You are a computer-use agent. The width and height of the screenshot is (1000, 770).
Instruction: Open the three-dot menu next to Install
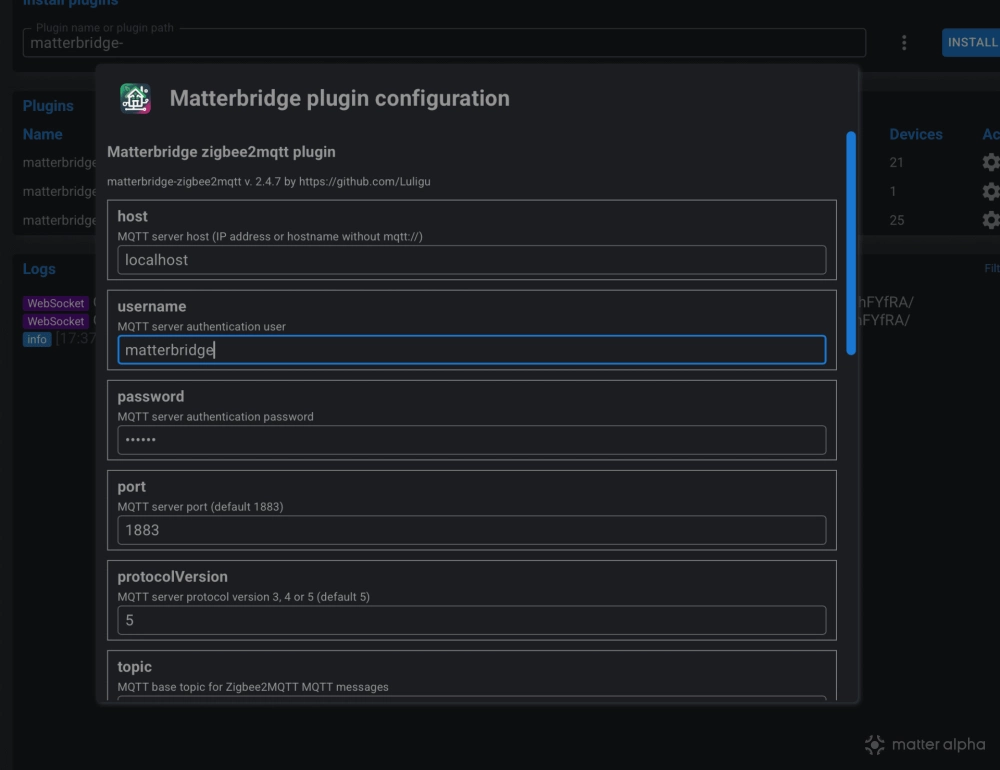coord(904,42)
